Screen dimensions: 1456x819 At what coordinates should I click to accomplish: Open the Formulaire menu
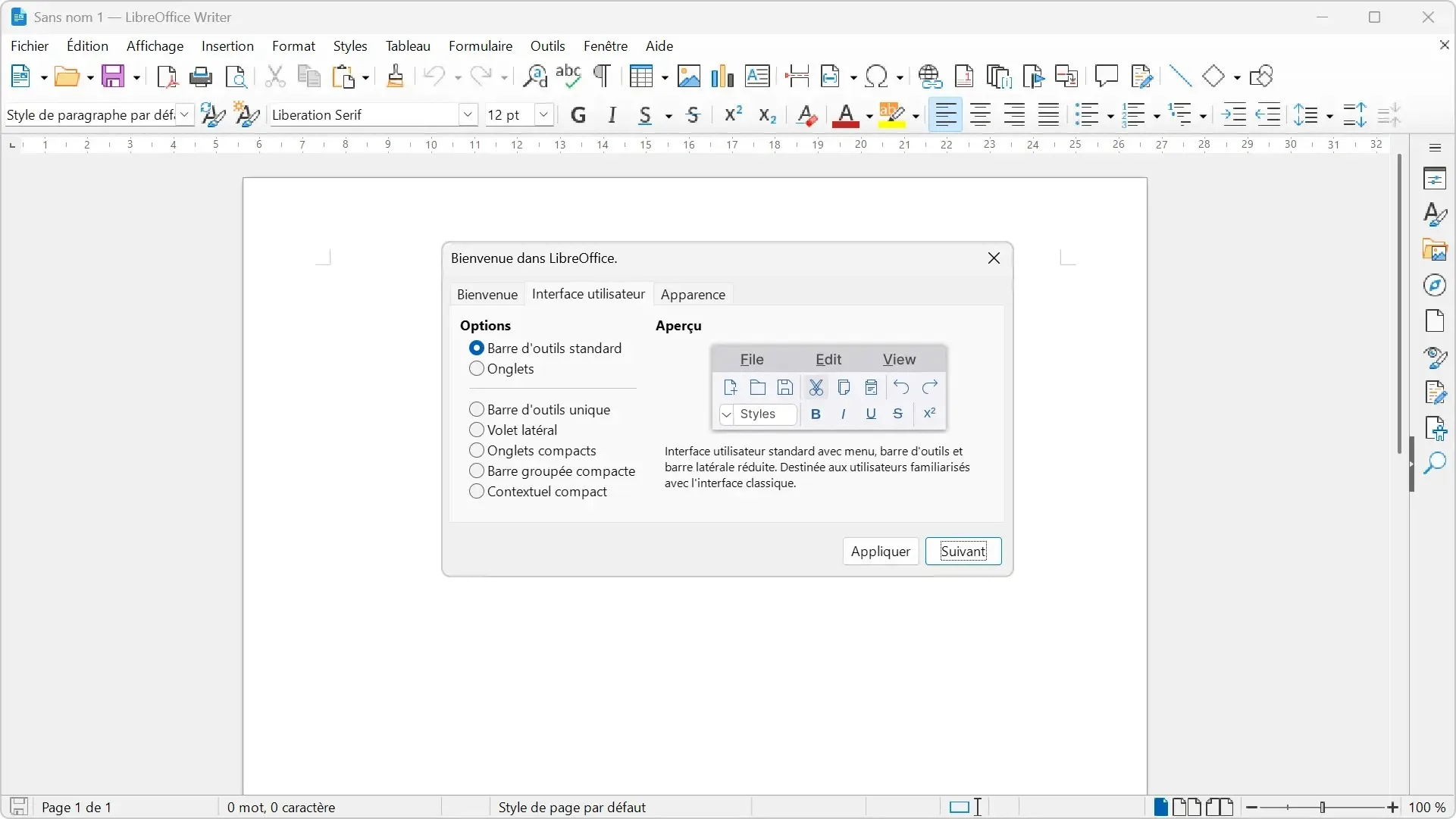pyautogui.click(x=481, y=45)
